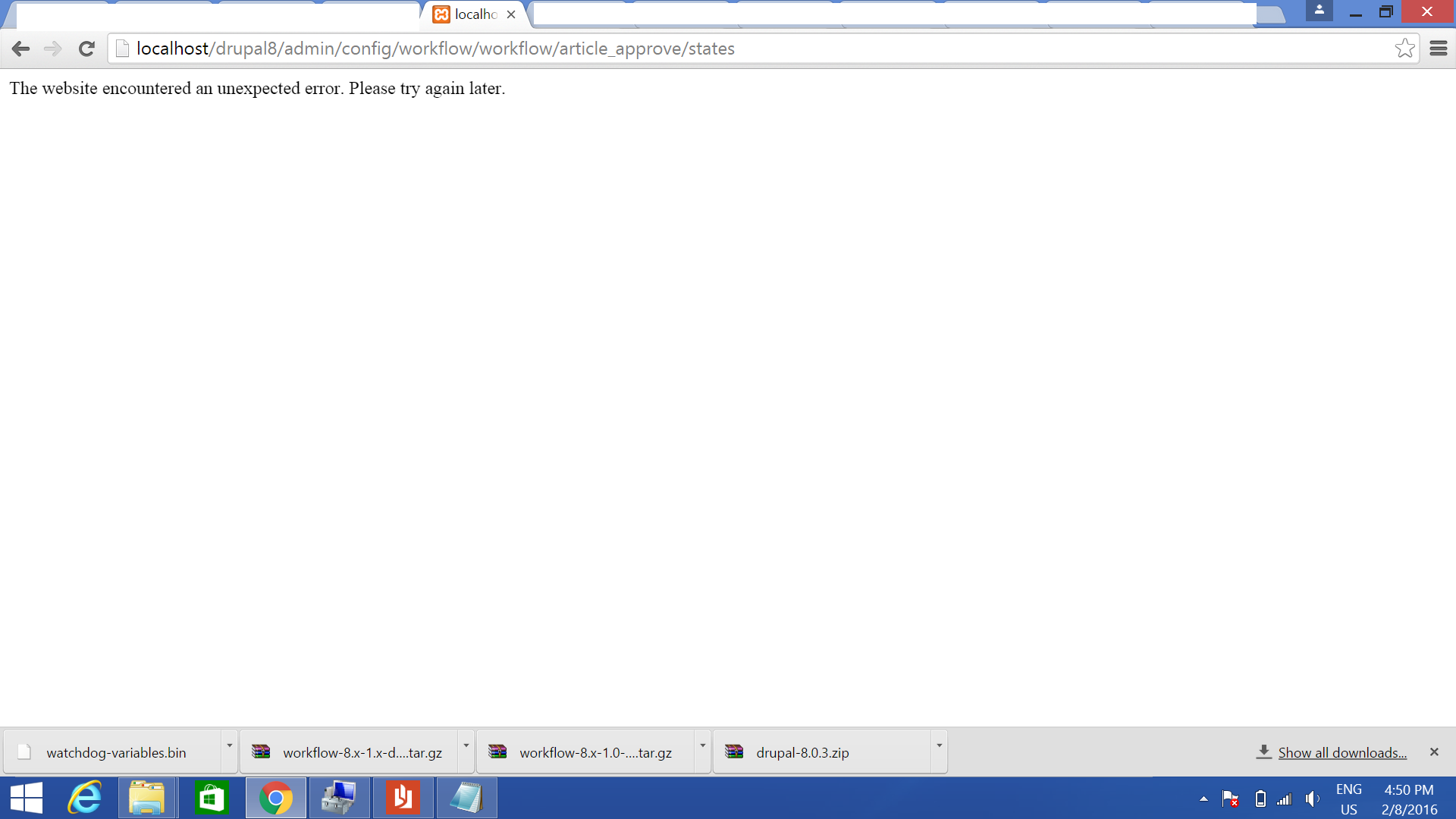Open Notepad from the taskbar

pyautogui.click(x=467, y=798)
